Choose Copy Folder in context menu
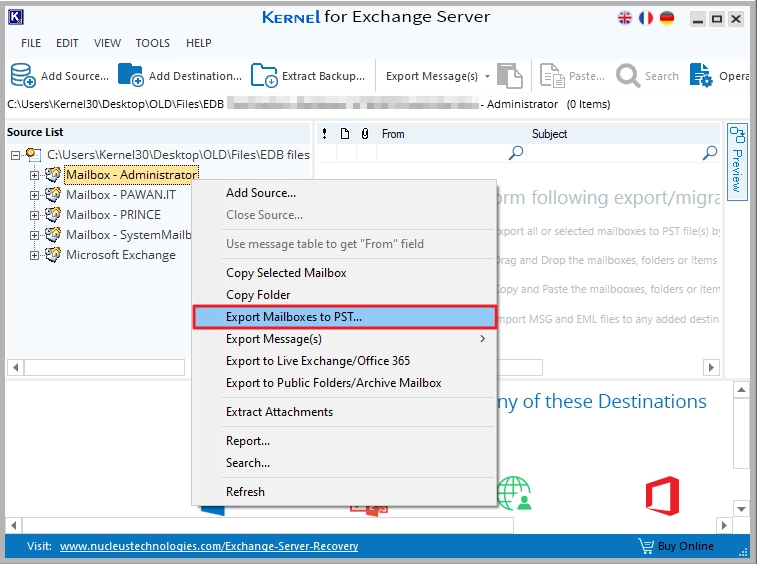This screenshot has height=564, width=757. (344, 295)
